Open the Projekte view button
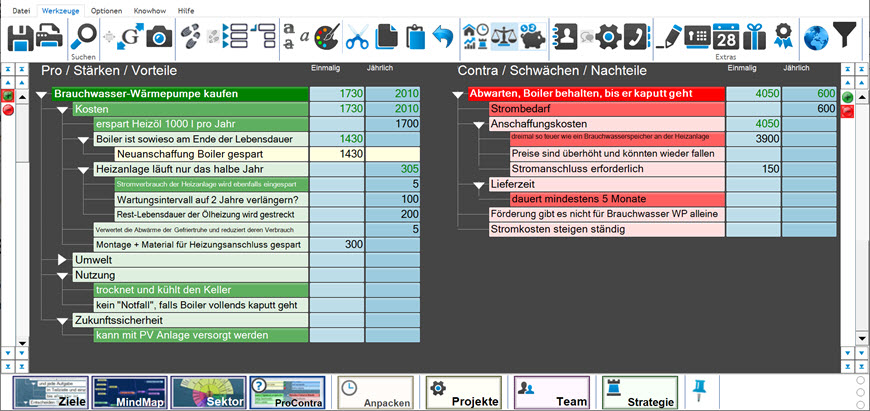Image resolution: width=870 pixels, height=411 pixels. point(463,393)
